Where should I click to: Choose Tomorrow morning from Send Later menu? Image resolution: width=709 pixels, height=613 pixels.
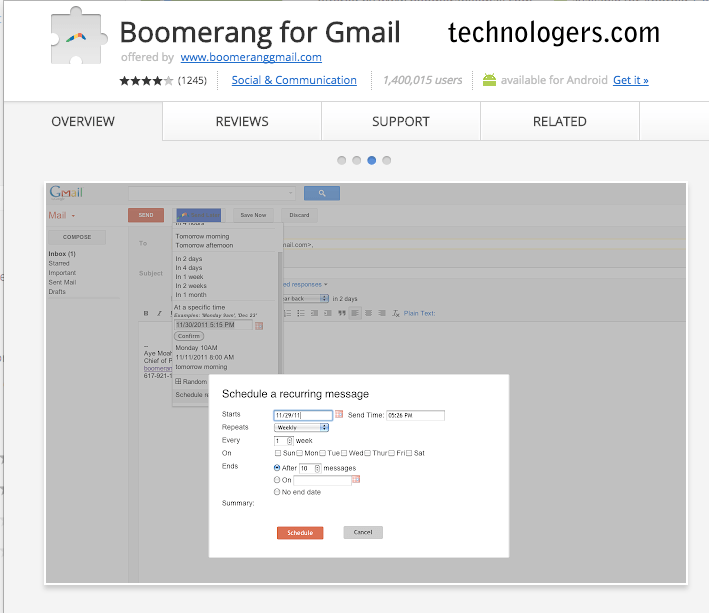click(202, 236)
